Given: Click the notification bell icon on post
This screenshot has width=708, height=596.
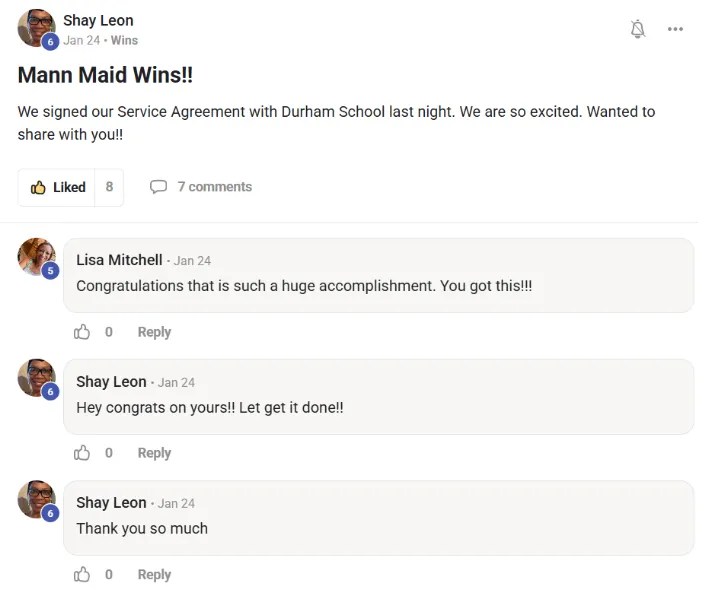Looking at the screenshot, I should [x=638, y=29].
